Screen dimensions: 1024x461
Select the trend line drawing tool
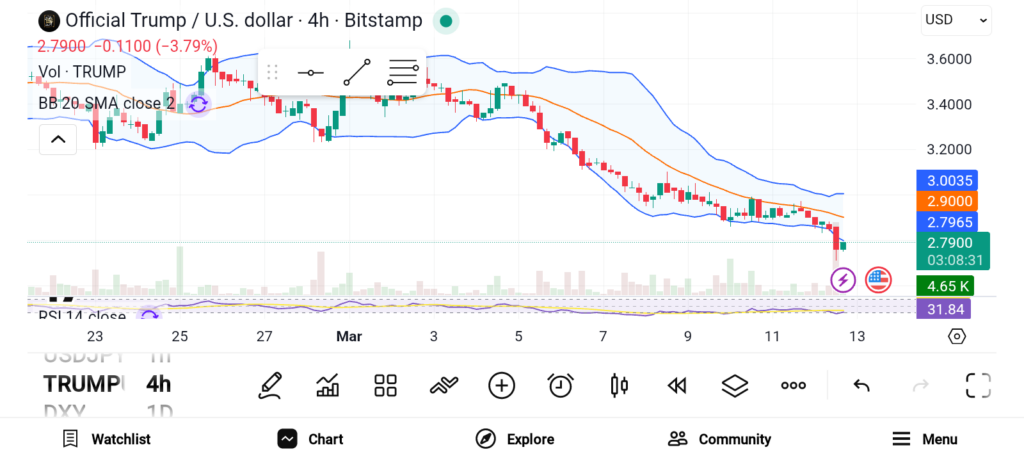click(357, 72)
